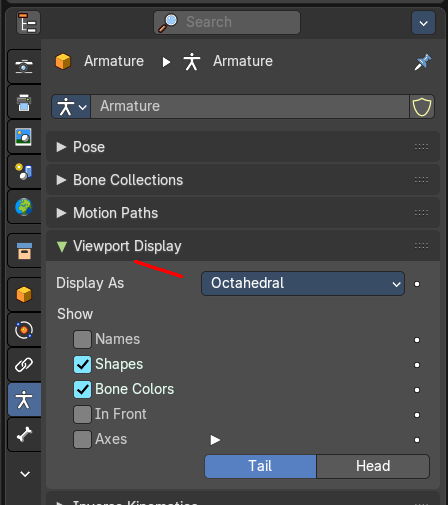Select the Head axes position button
The image size is (448, 505).
click(373, 466)
